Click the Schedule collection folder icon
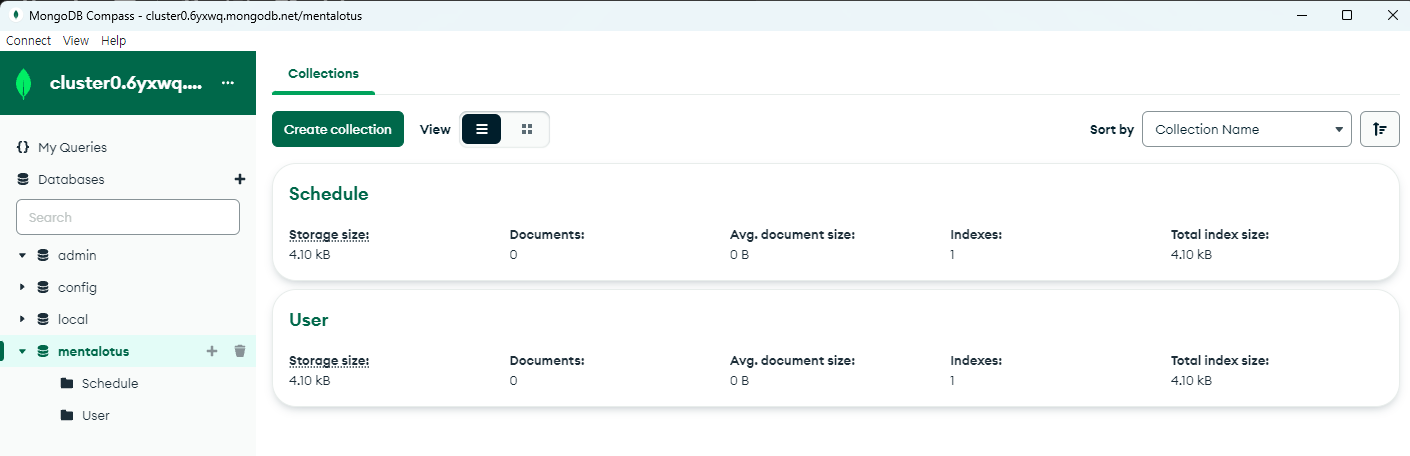 click(67, 383)
